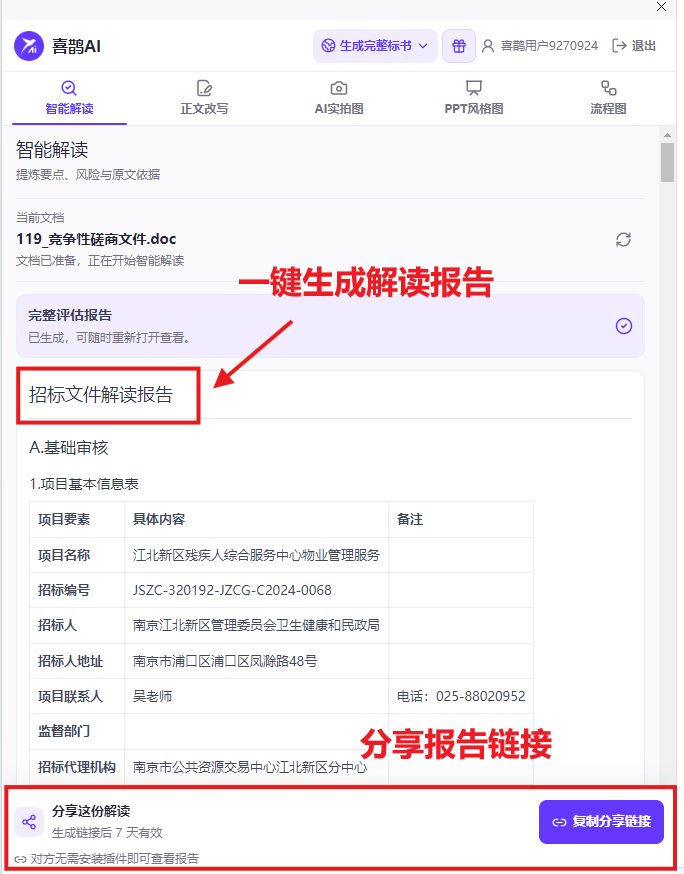The width and height of the screenshot is (684, 874).
Task: Switch to the PPT风格图 tab
Action: [474, 98]
